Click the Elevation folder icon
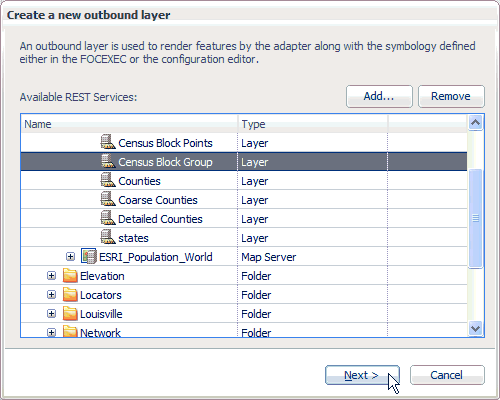Viewport: 500px width, 400px height. pyautogui.click(x=70, y=276)
